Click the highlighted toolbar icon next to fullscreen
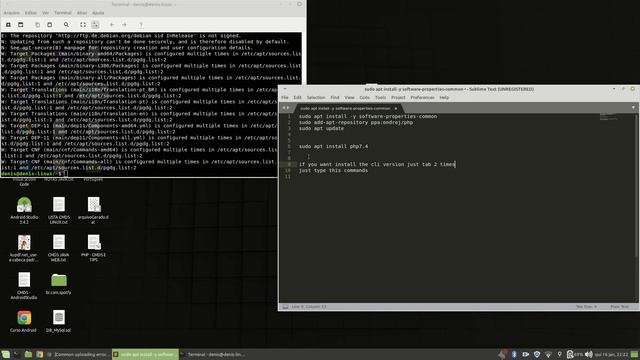This screenshot has width=640, height=360. coord(95,25)
